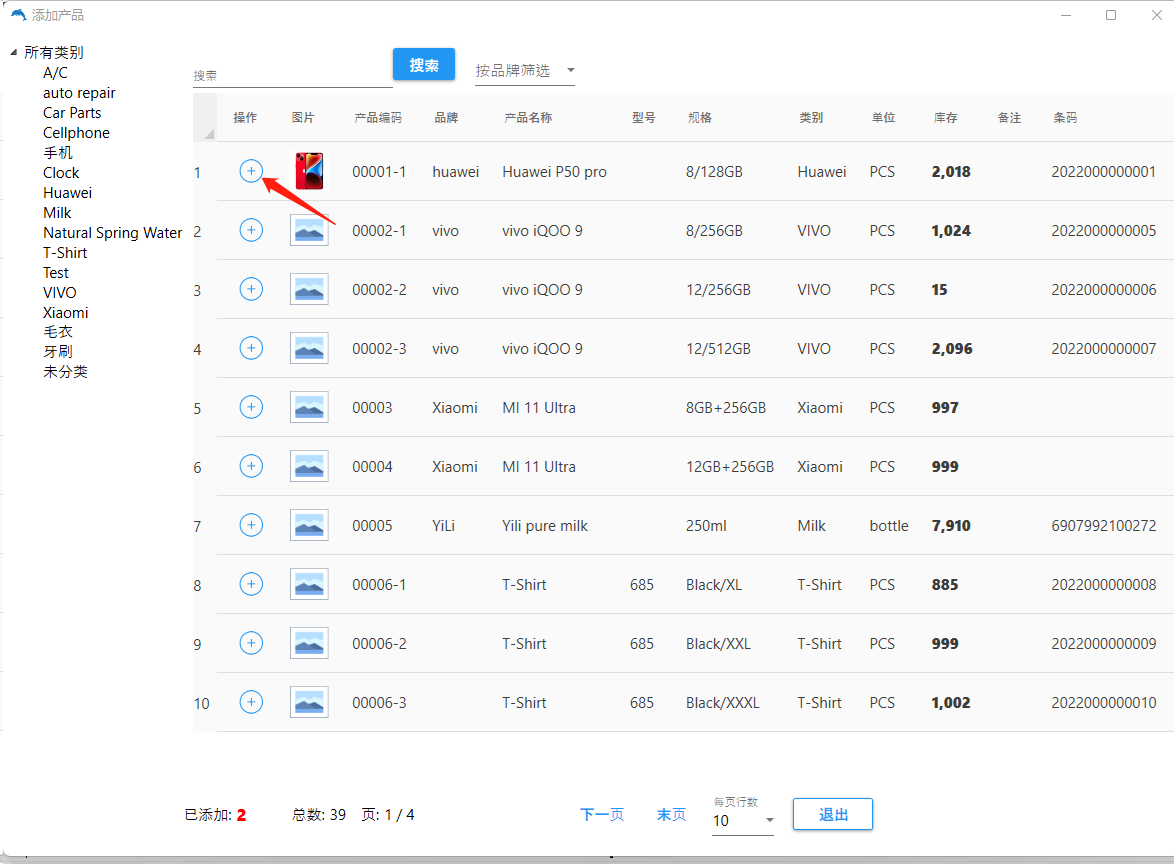This screenshot has height=864, width=1174.
Task: Select the Xiaomi category in tree
Action: (x=65, y=312)
